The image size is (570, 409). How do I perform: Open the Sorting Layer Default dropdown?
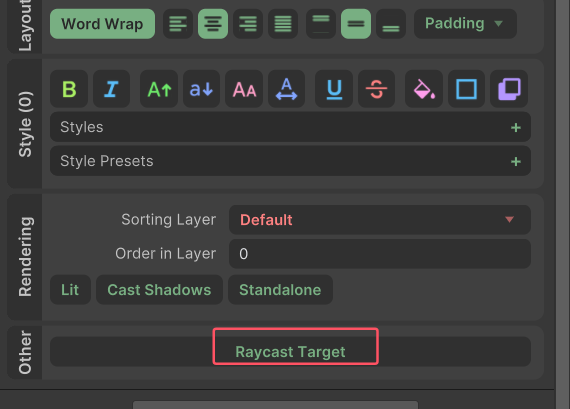[380, 220]
